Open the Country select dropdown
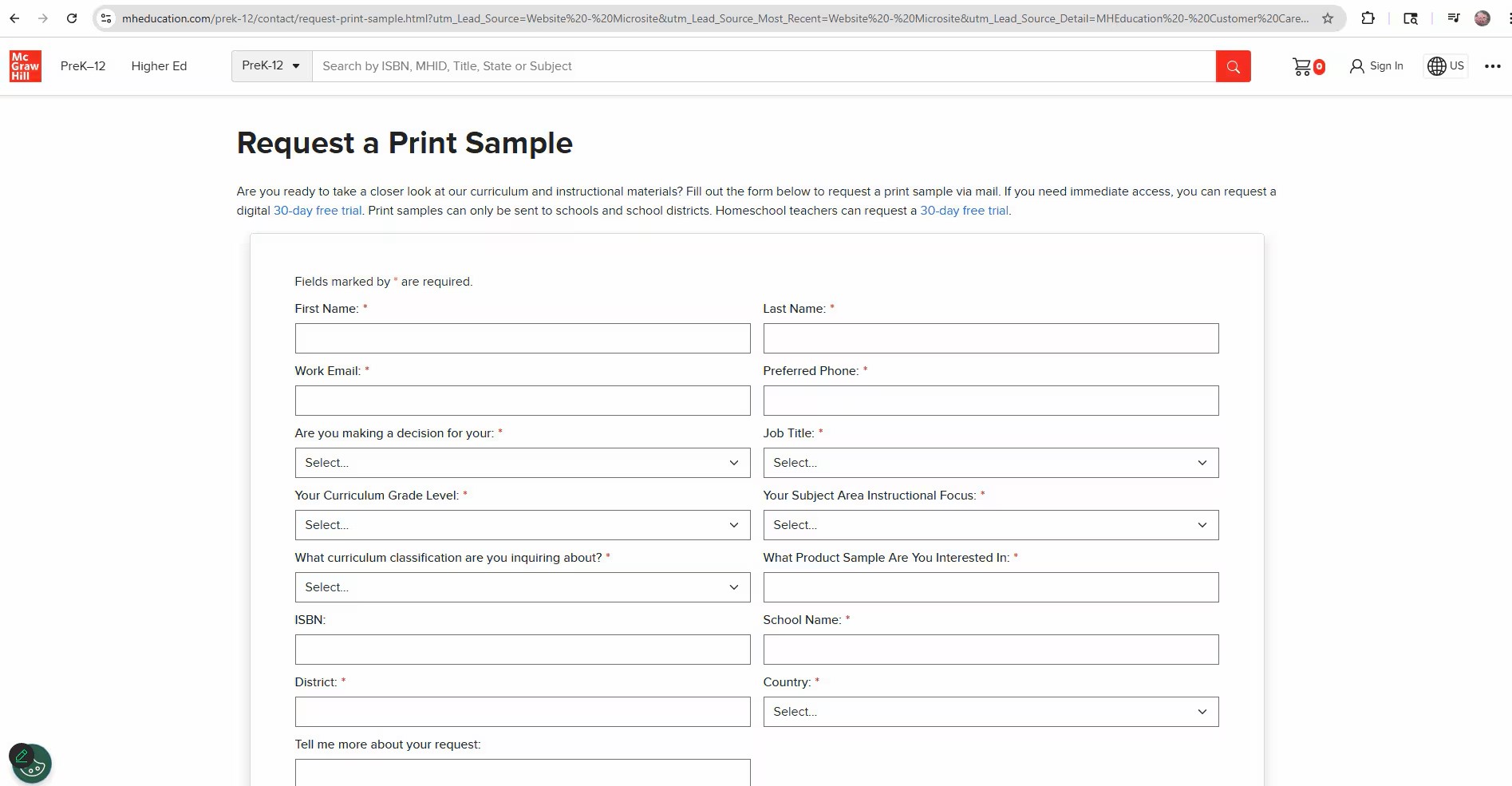The width and height of the screenshot is (1512, 786). [x=990, y=712]
